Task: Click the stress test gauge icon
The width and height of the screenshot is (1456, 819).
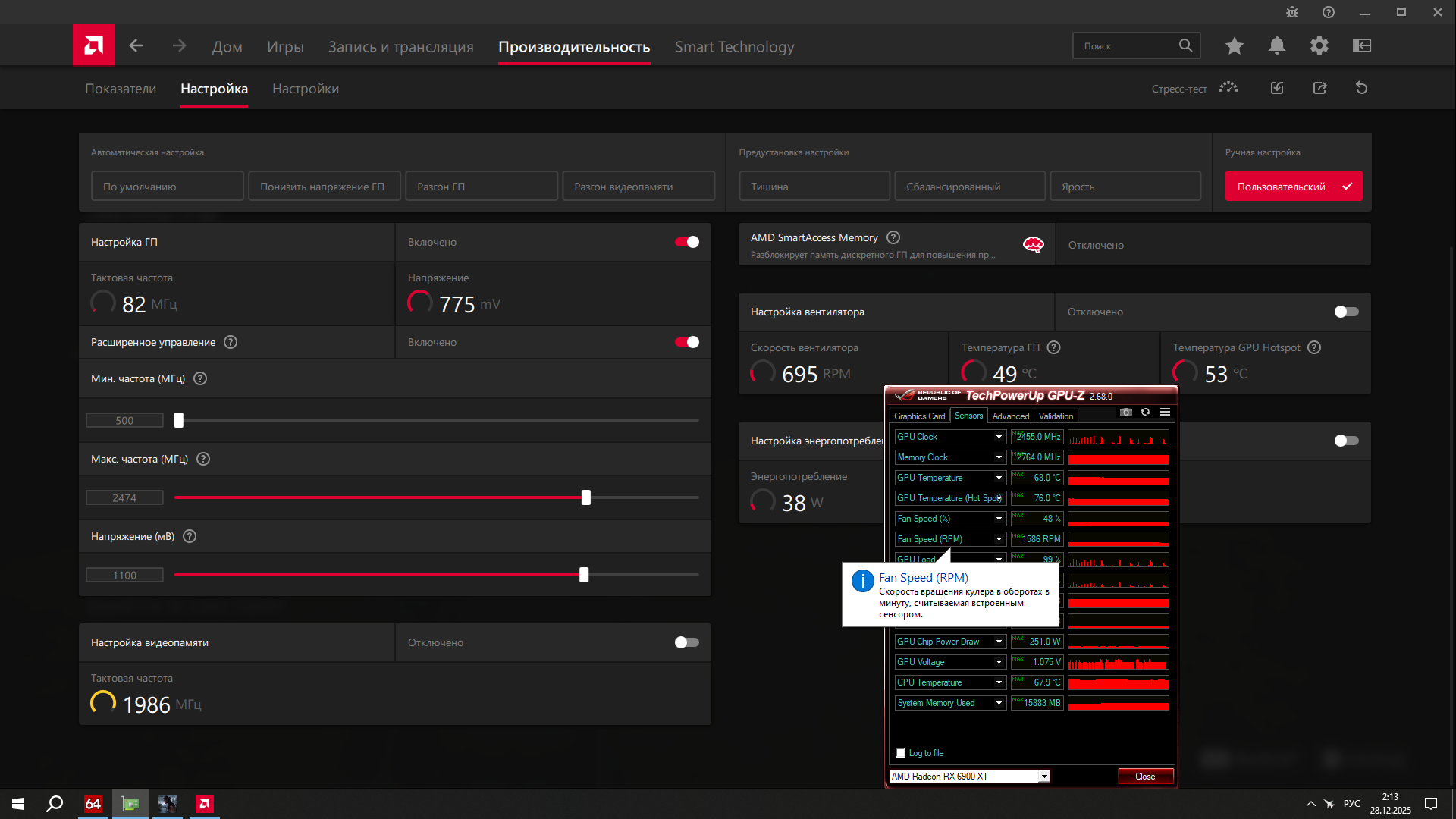Action: point(1228,88)
